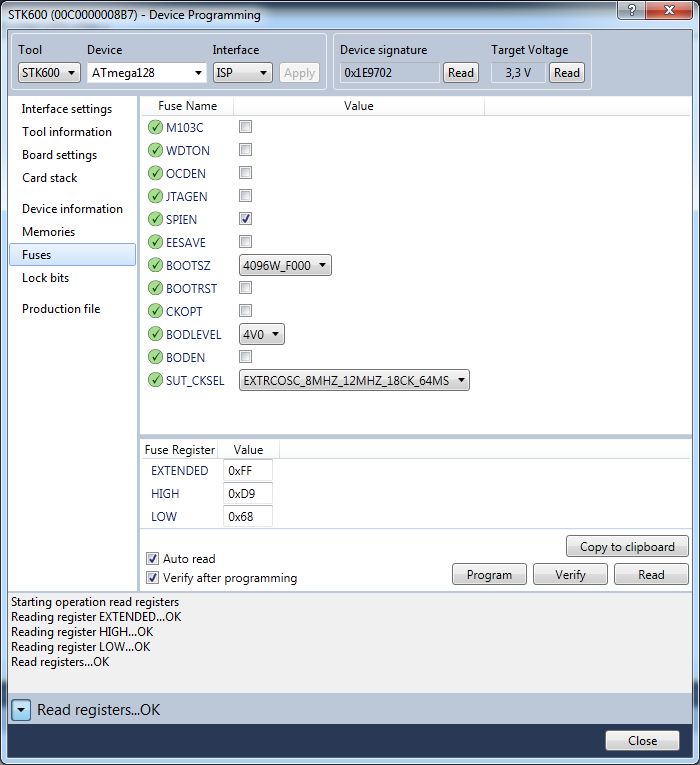Collapse the status log with arrow button

(21, 710)
